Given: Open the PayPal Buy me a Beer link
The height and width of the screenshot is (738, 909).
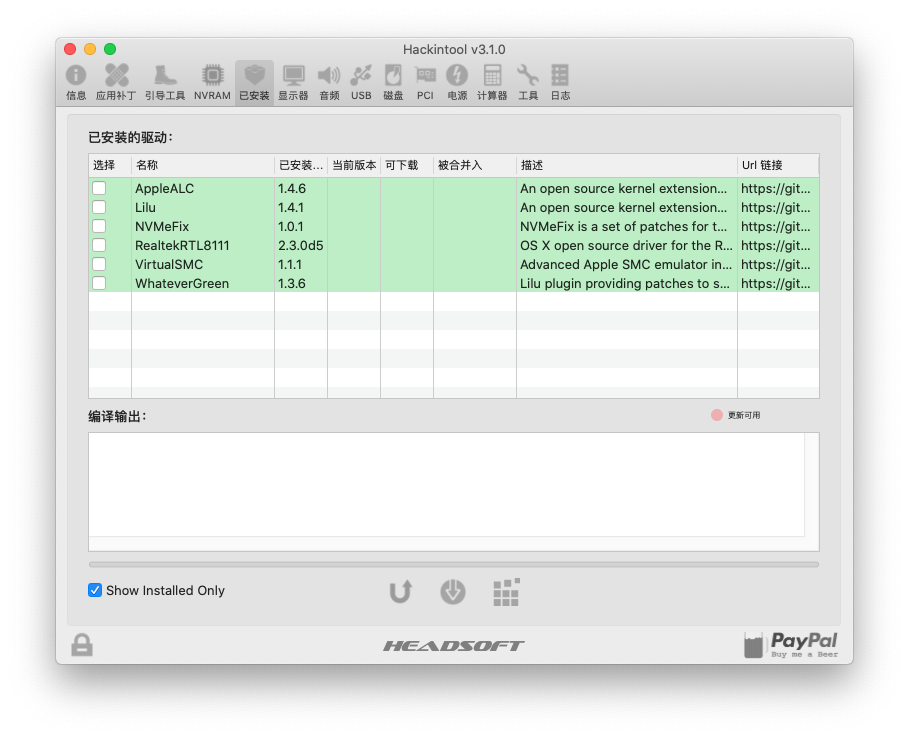Looking at the screenshot, I should [x=791, y=645].
